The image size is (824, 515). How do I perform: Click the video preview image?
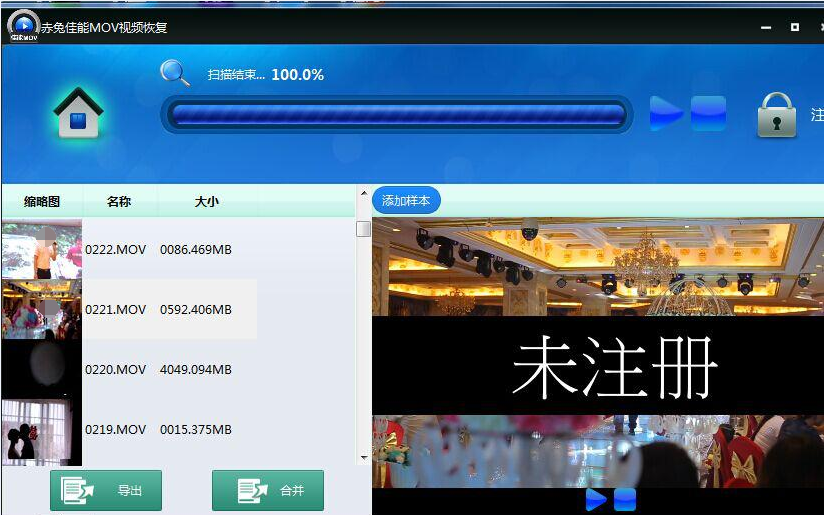[598, 352]
